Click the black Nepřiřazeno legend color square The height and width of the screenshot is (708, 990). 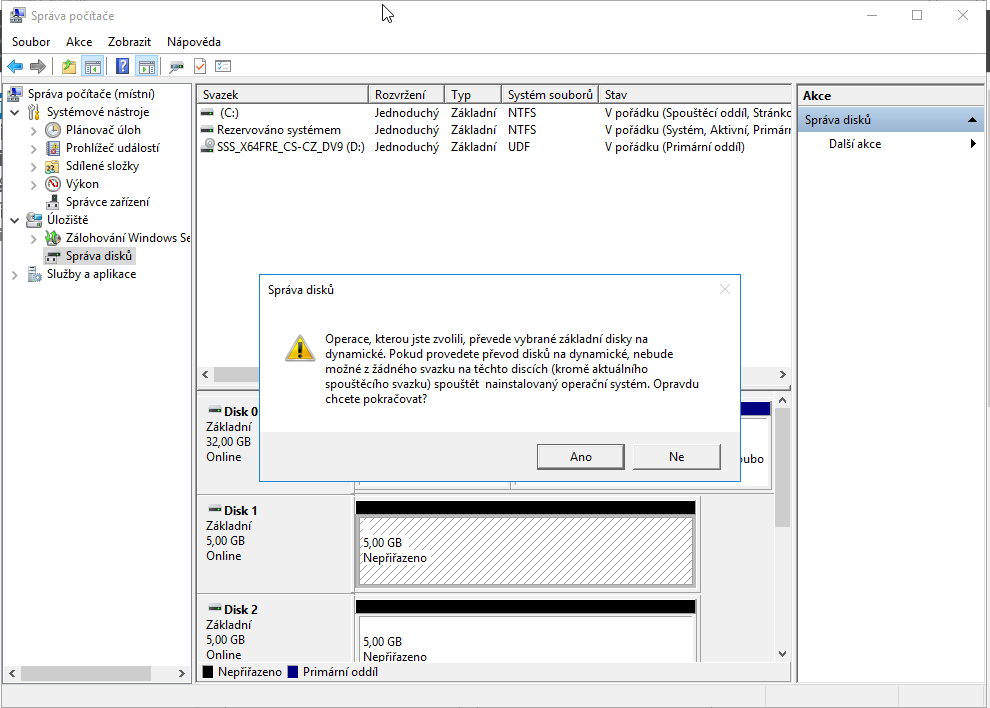[208, 672]
